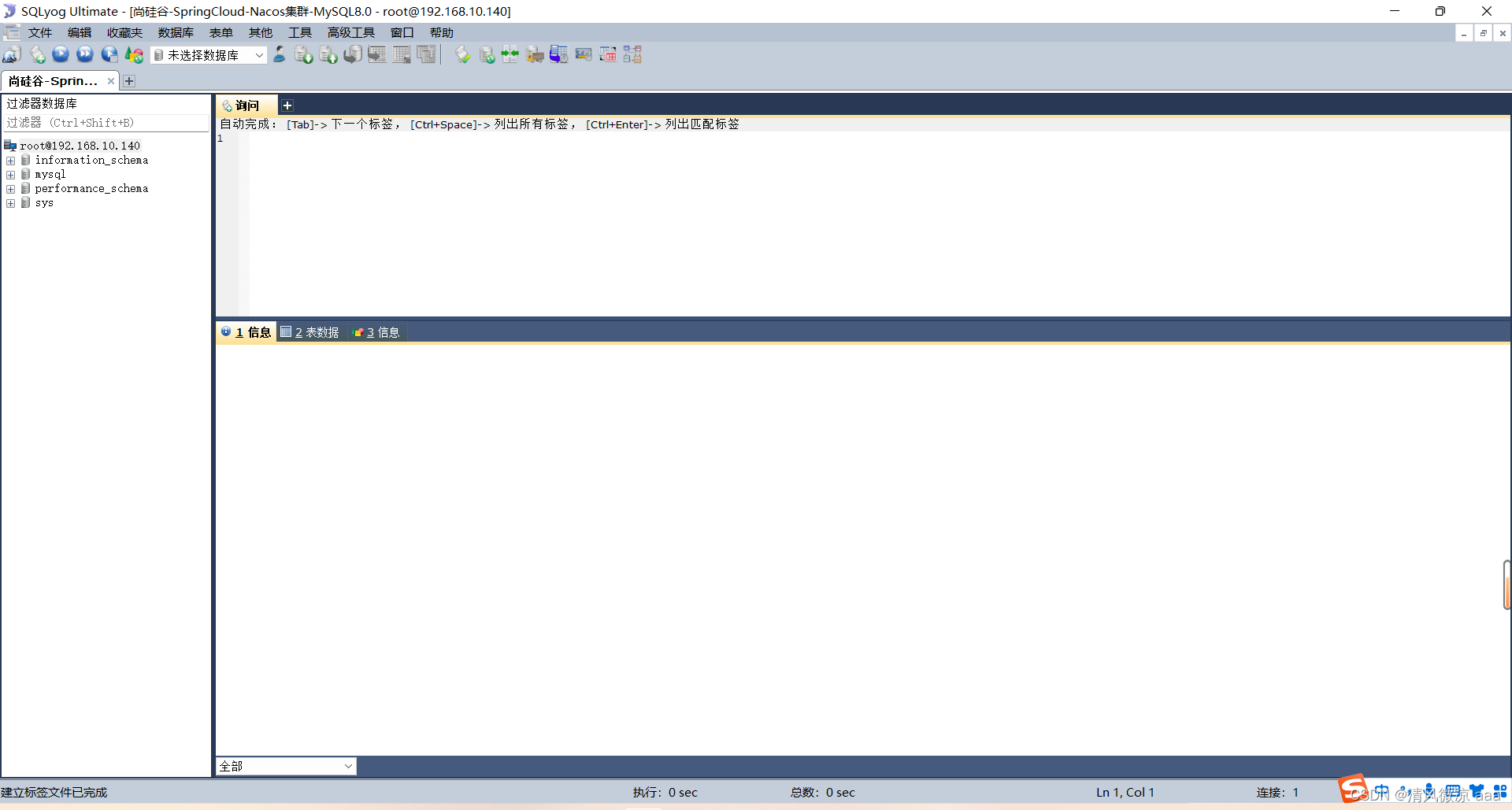Click execute and edit result set icon
Image resolution: width=1512 pixels, height=810 pixels.
click(x=109, y=54)
